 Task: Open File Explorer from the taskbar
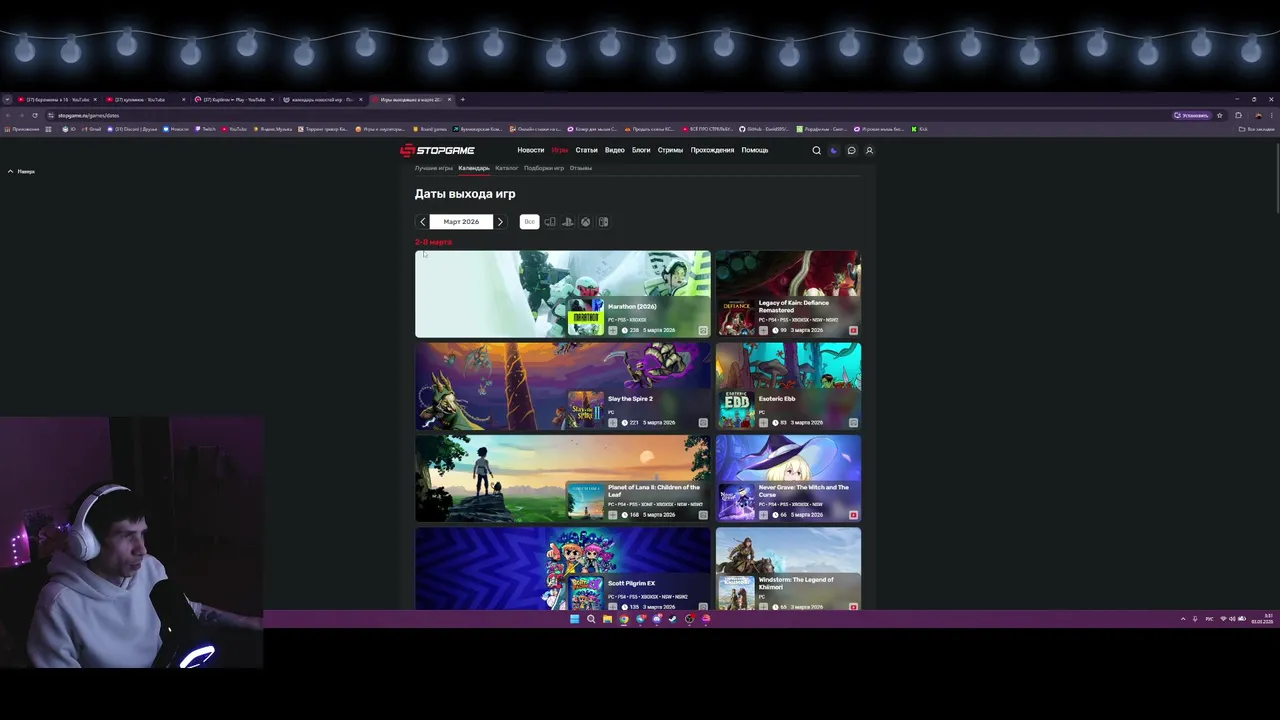pyautogui.click(x=607, y=619)
